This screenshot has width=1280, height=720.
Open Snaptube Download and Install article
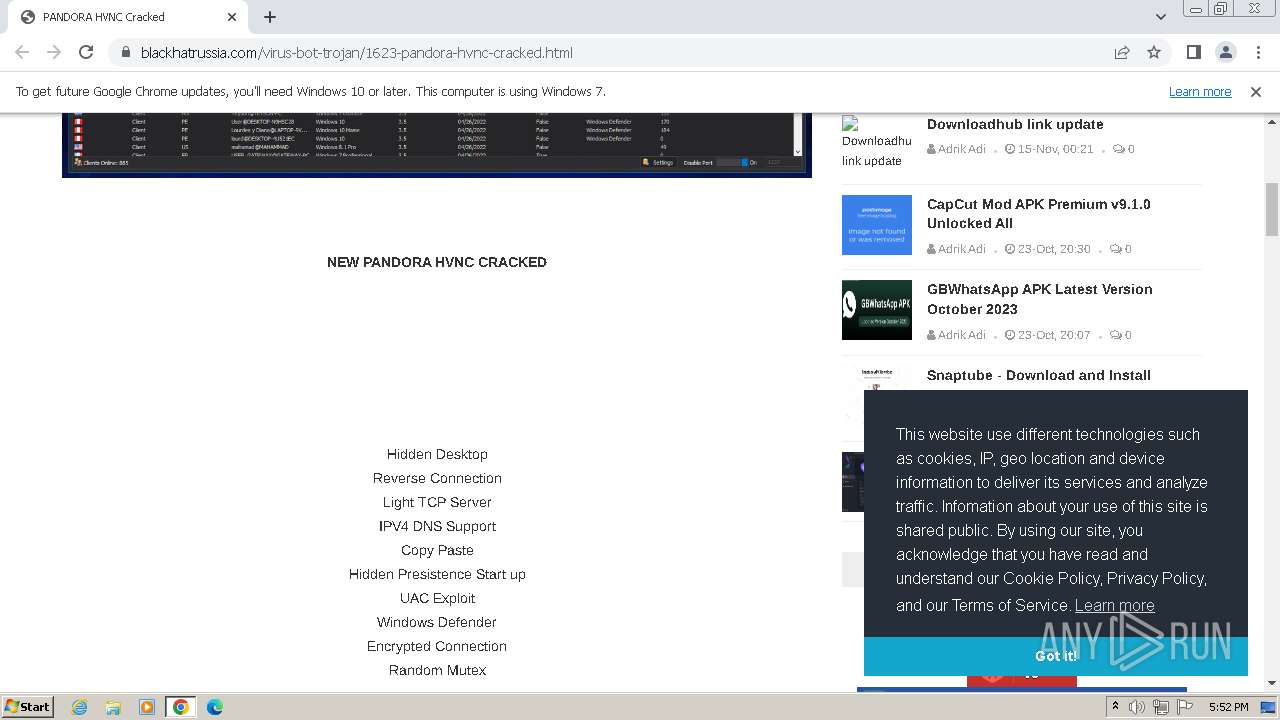click(1038, 375)
